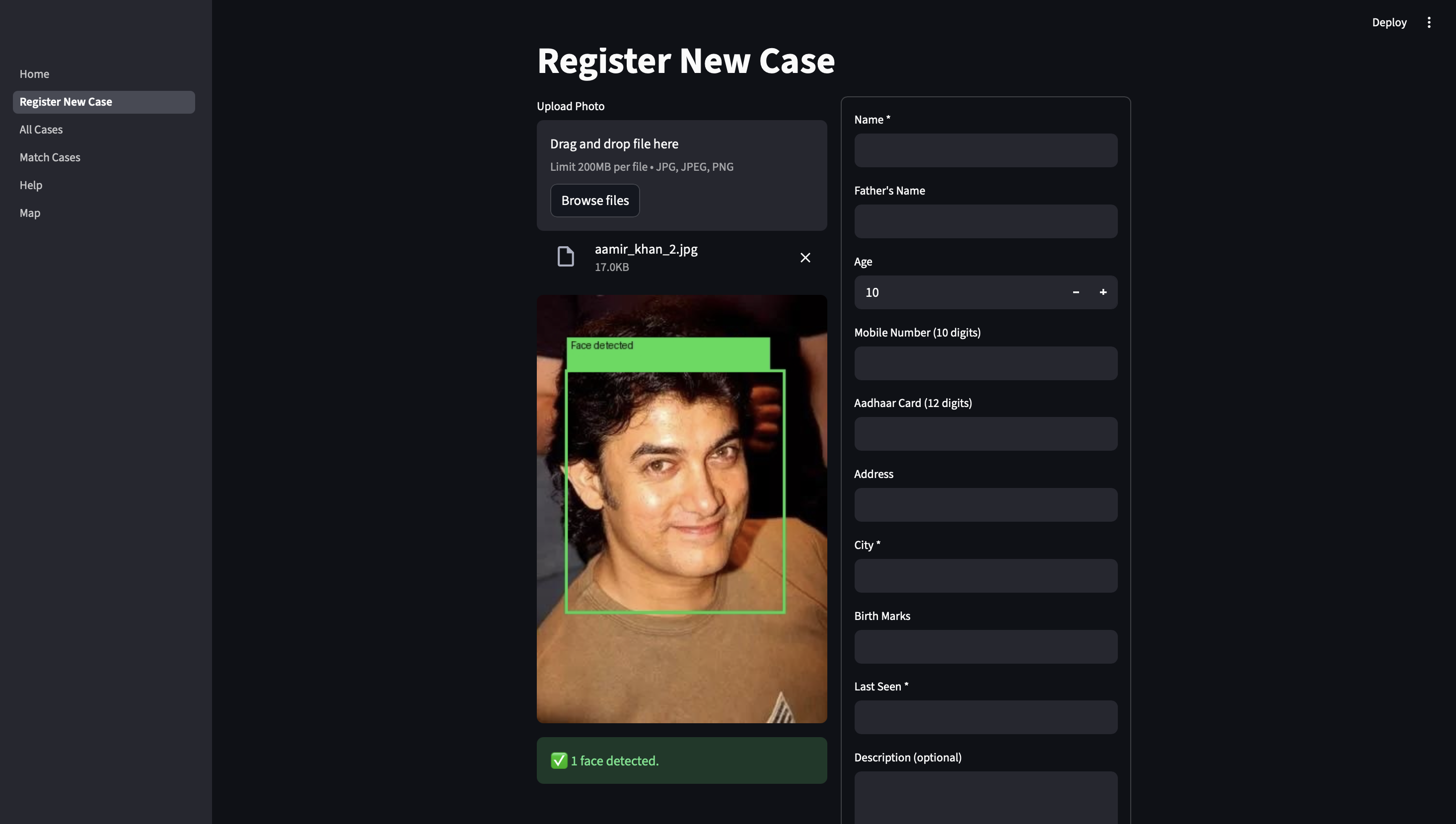Screen dimensions: 1456x824
Task: Click the uploaded file document icon
Action: (565, 256)
